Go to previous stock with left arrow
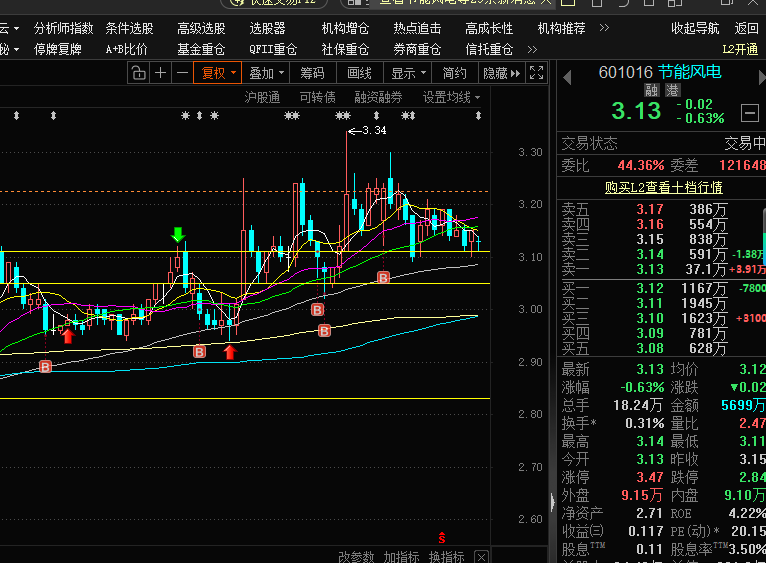 [567, 77]
